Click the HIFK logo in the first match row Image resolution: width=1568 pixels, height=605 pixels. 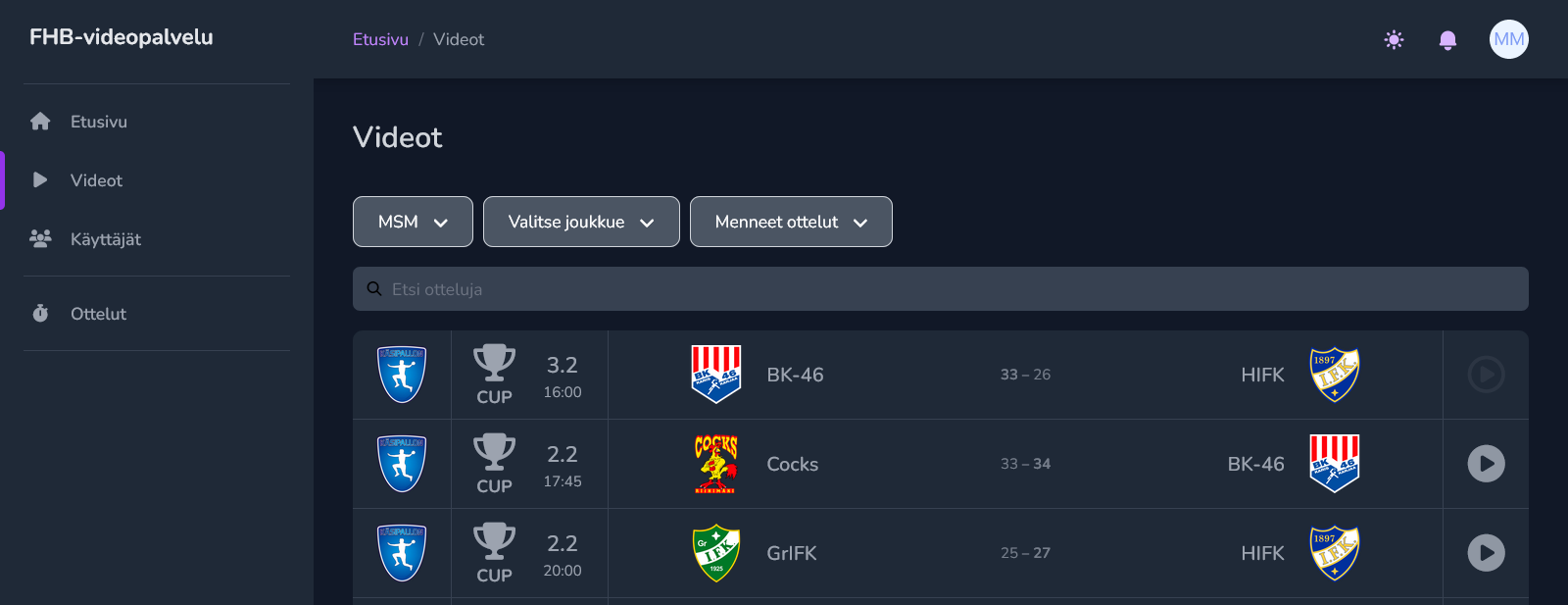[x=1335, y=375]
